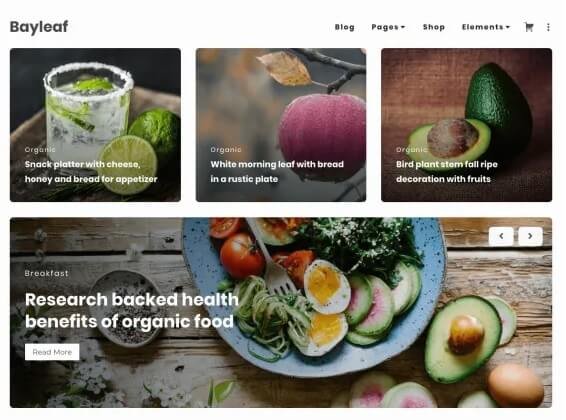Click Organic category on avocado card
566x420 pixels.
pyautogui.click(x=412, y=149)
